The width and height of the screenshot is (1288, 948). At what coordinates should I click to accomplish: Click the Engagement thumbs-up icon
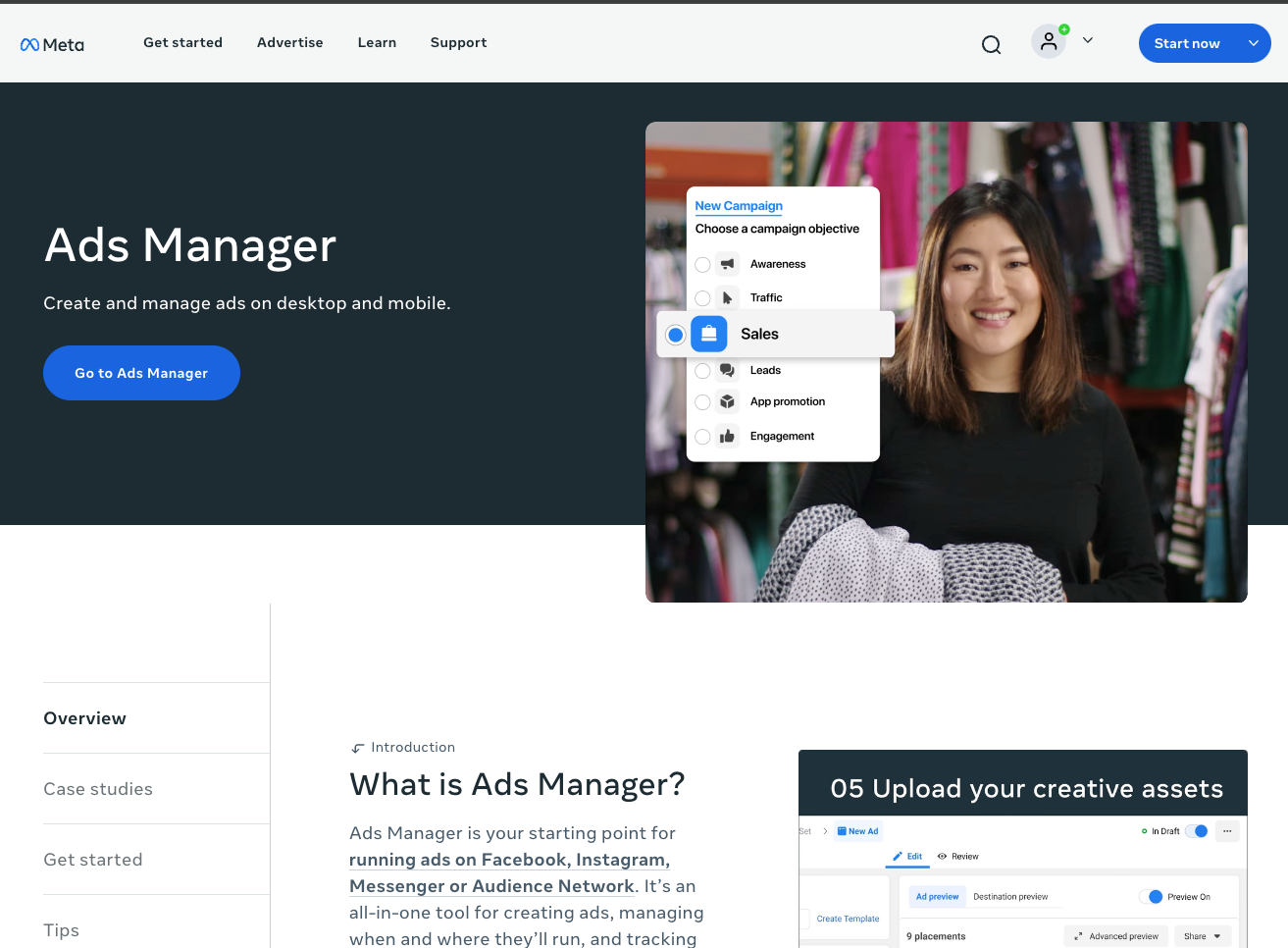[x=727, y=436]
